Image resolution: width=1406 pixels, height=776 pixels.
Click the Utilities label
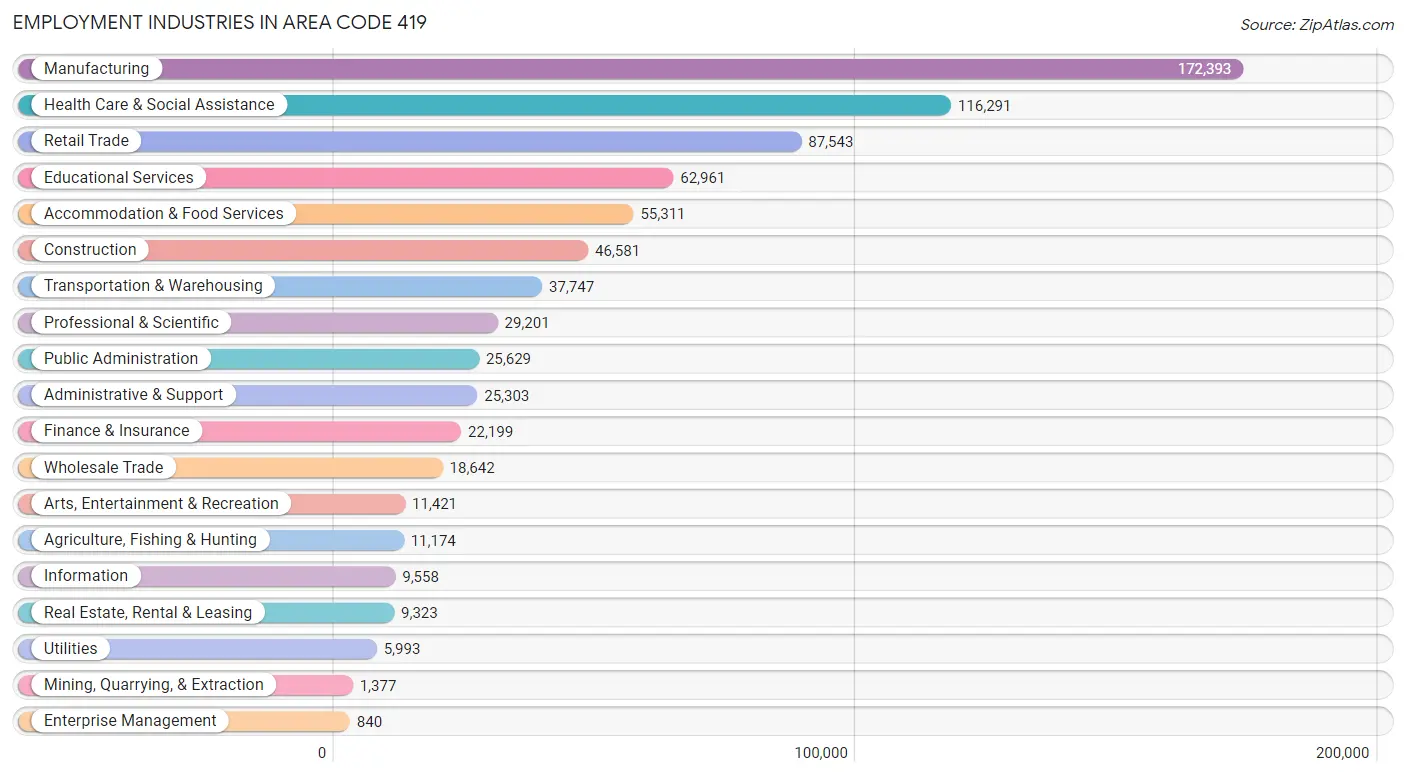(71, 648)
